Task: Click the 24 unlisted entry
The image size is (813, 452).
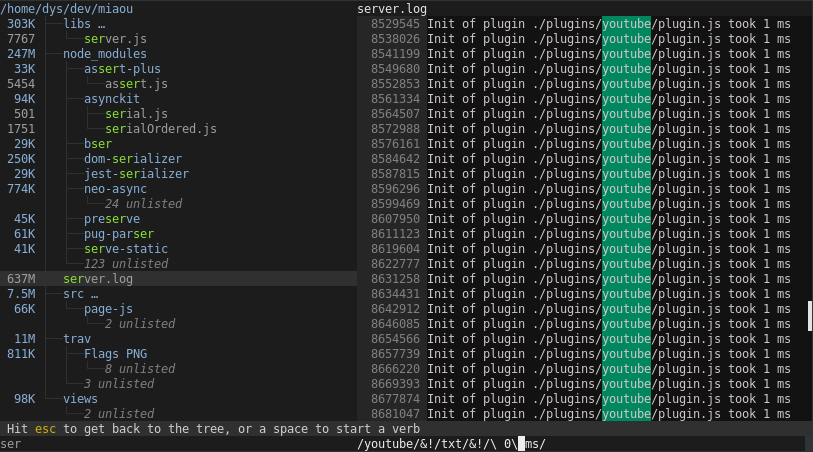Action: [144, 204]
